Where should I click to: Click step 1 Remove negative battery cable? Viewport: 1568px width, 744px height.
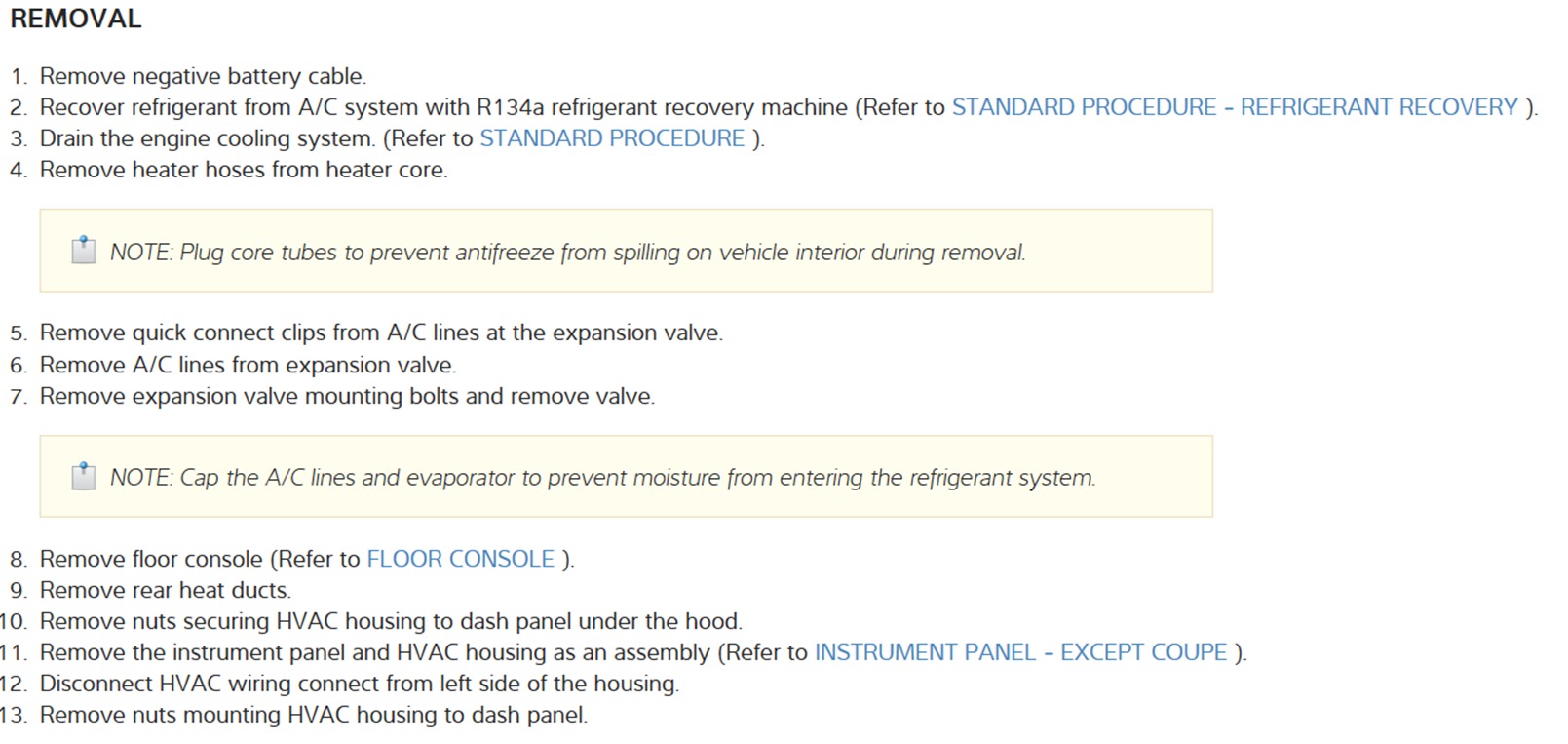click(x=203, y=76)
